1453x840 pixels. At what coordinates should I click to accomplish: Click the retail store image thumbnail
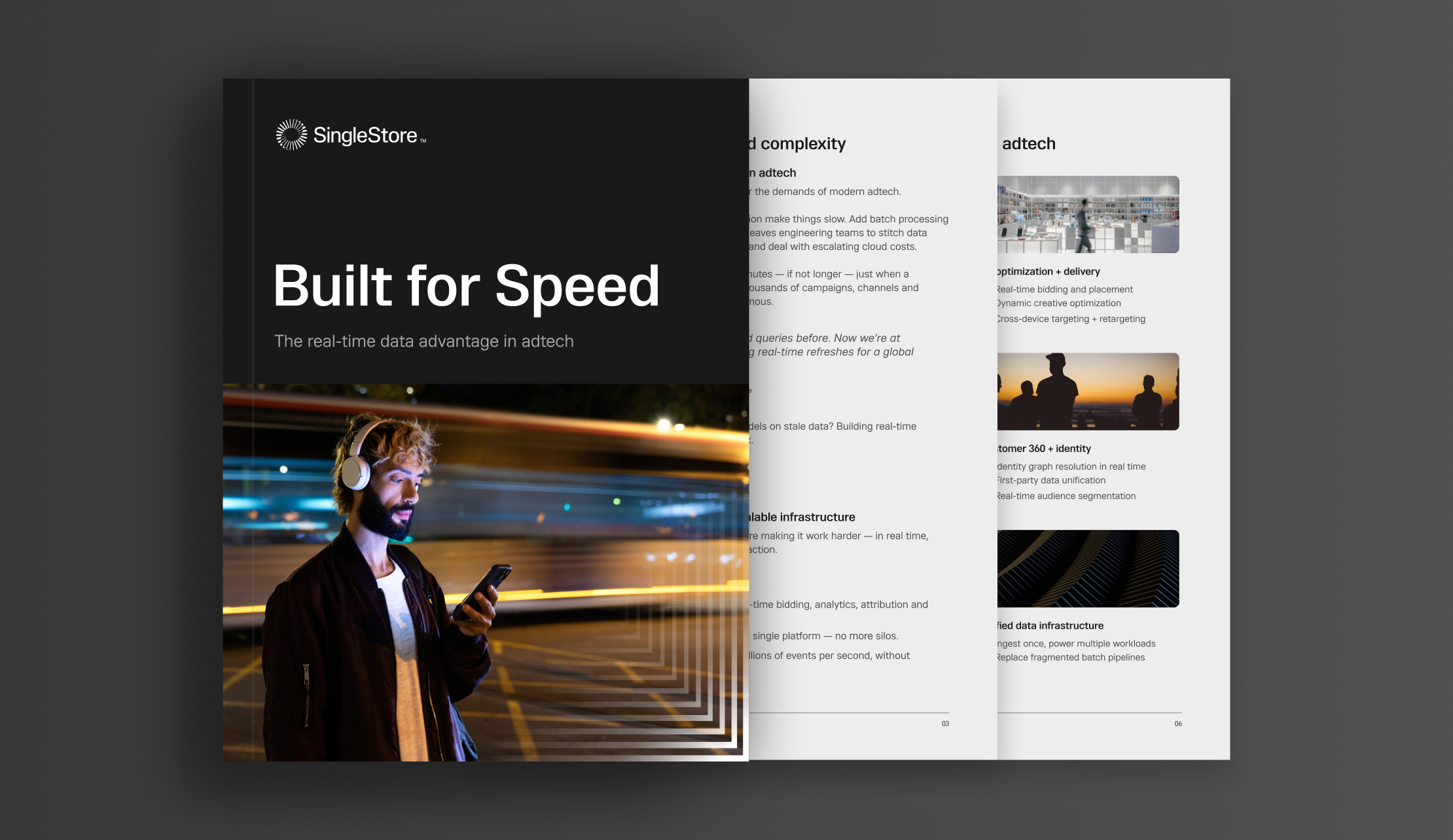[1088, 215]
